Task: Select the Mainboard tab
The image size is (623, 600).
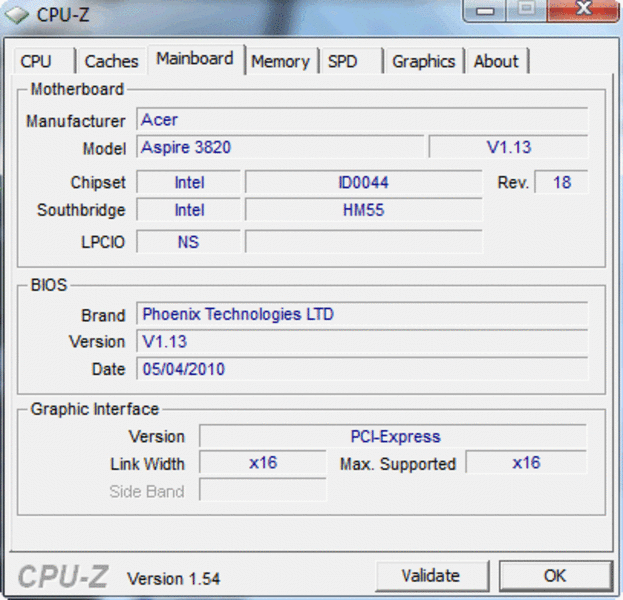Action: [195, 59]
